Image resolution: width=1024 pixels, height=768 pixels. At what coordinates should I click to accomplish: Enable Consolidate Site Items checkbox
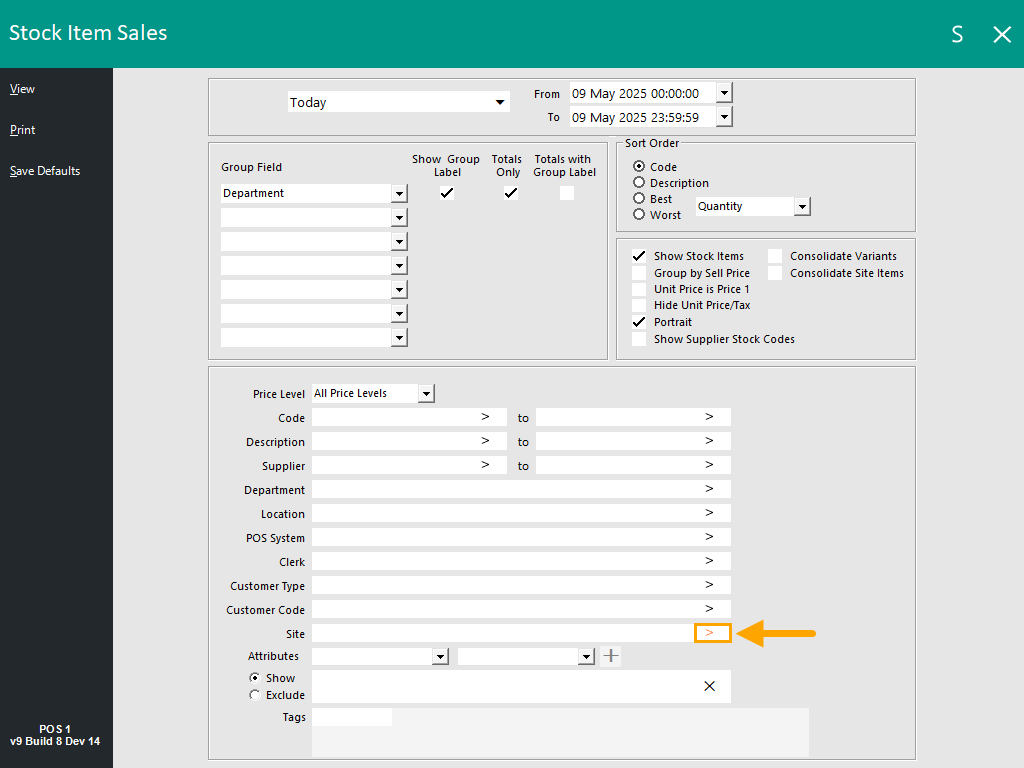pyautogui.click(x=775, y=273)
